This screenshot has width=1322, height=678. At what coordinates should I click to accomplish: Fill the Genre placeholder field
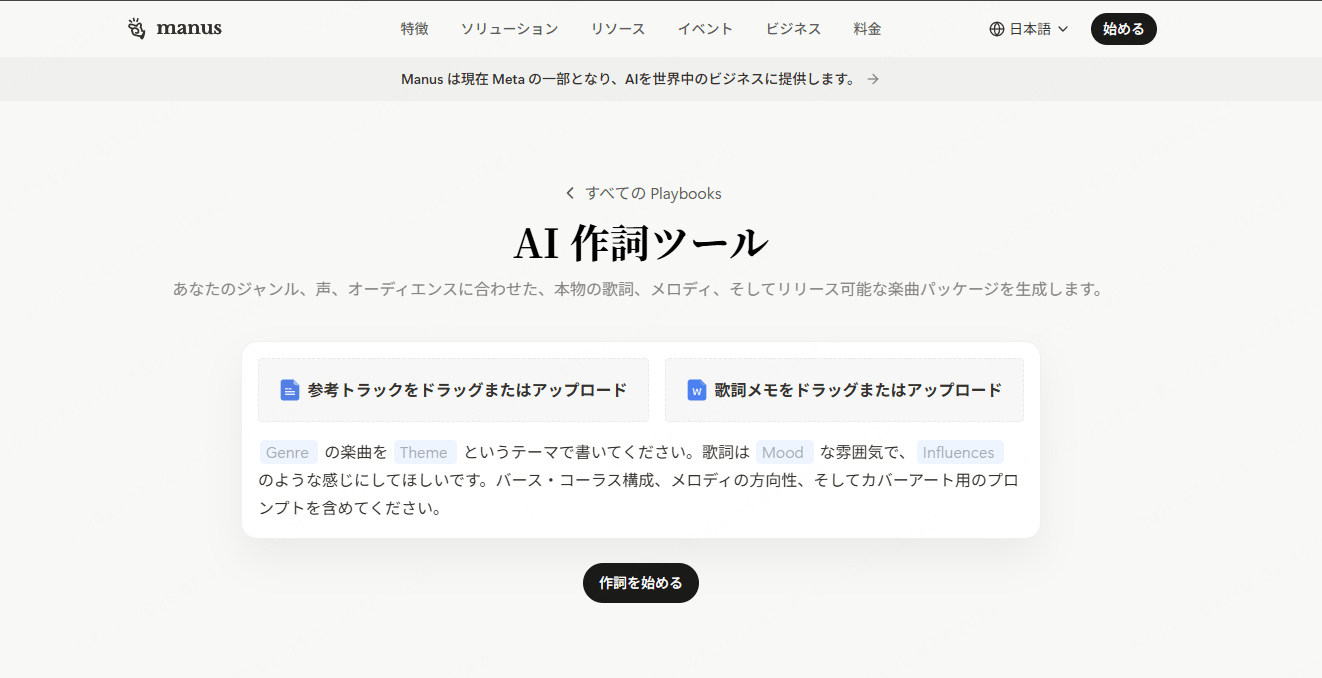pyautogui.click(x=288, y=452)
